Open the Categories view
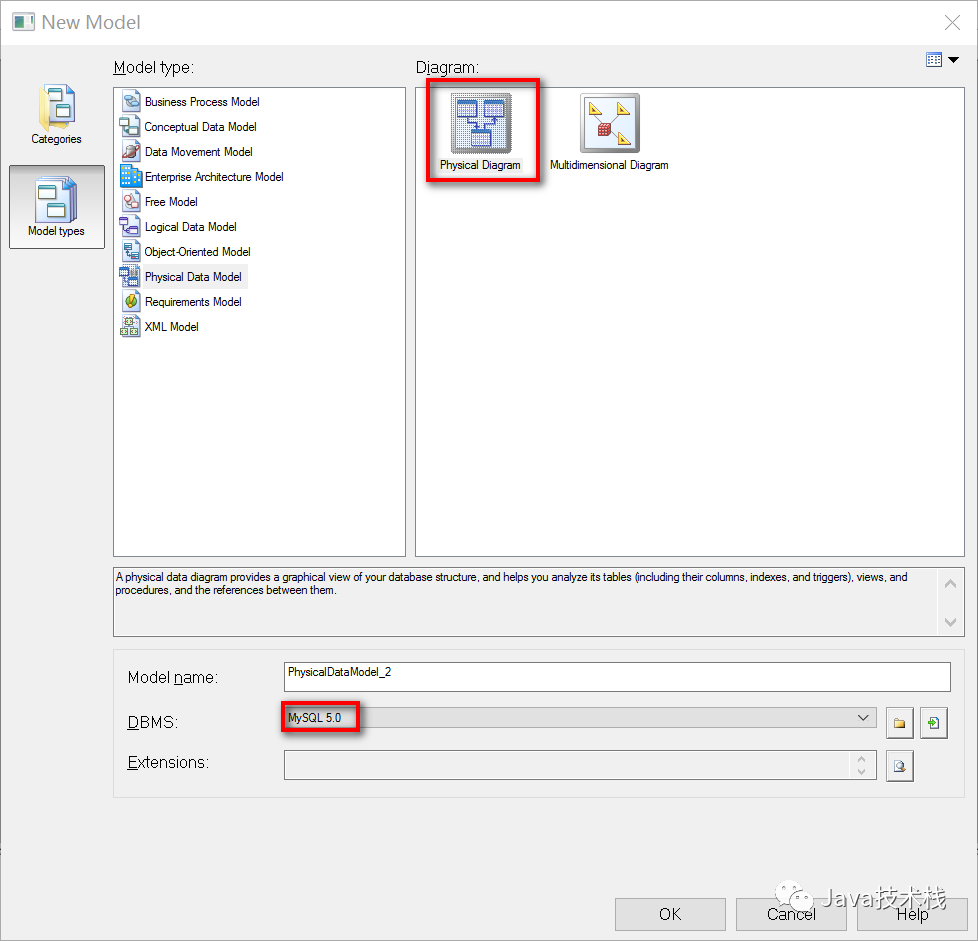 click(x=56, y=114)
